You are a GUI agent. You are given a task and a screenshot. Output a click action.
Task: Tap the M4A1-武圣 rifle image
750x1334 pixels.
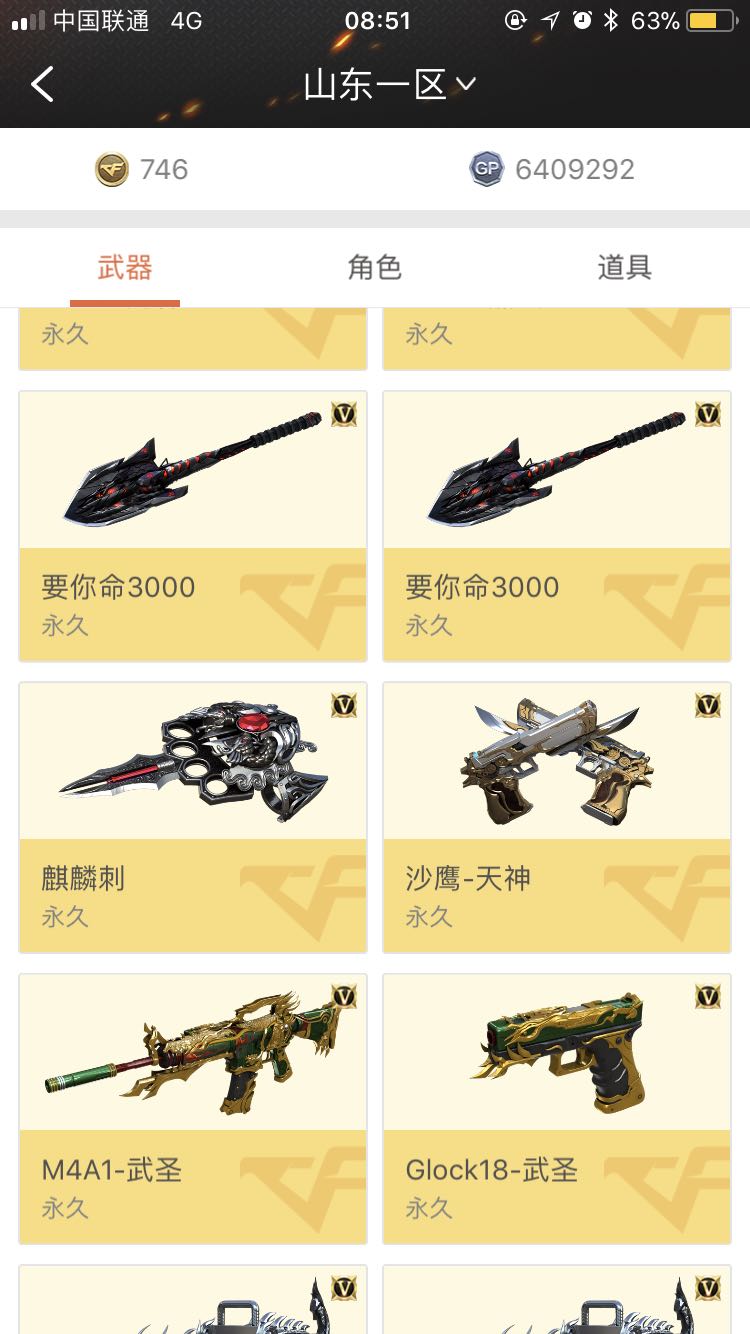(194, 1052)
